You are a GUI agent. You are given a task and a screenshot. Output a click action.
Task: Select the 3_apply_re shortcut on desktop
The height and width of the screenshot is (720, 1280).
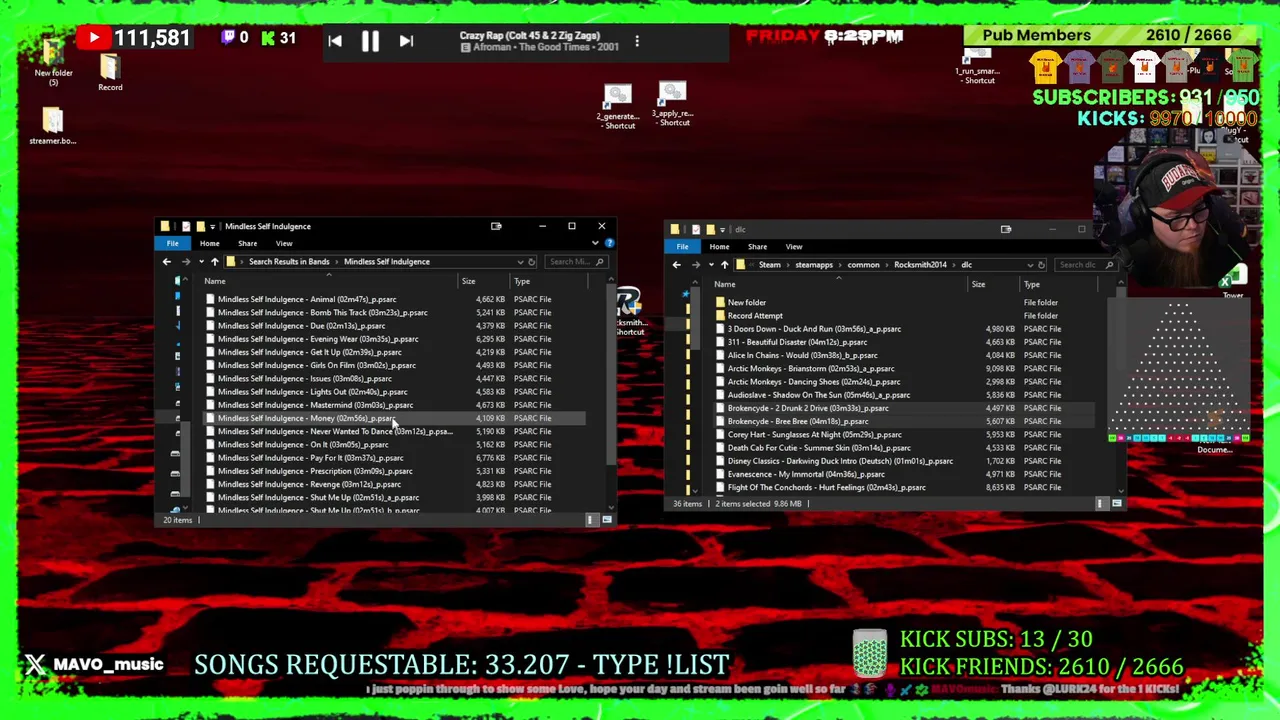[672, 104]
